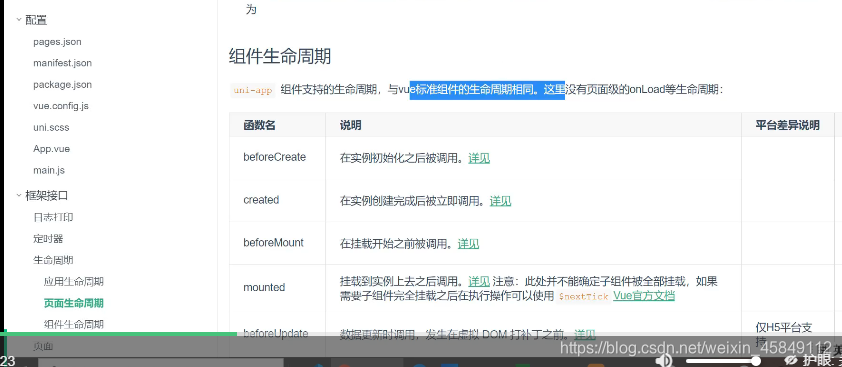Open 详见 link in beforeMount row

(468, 244)
